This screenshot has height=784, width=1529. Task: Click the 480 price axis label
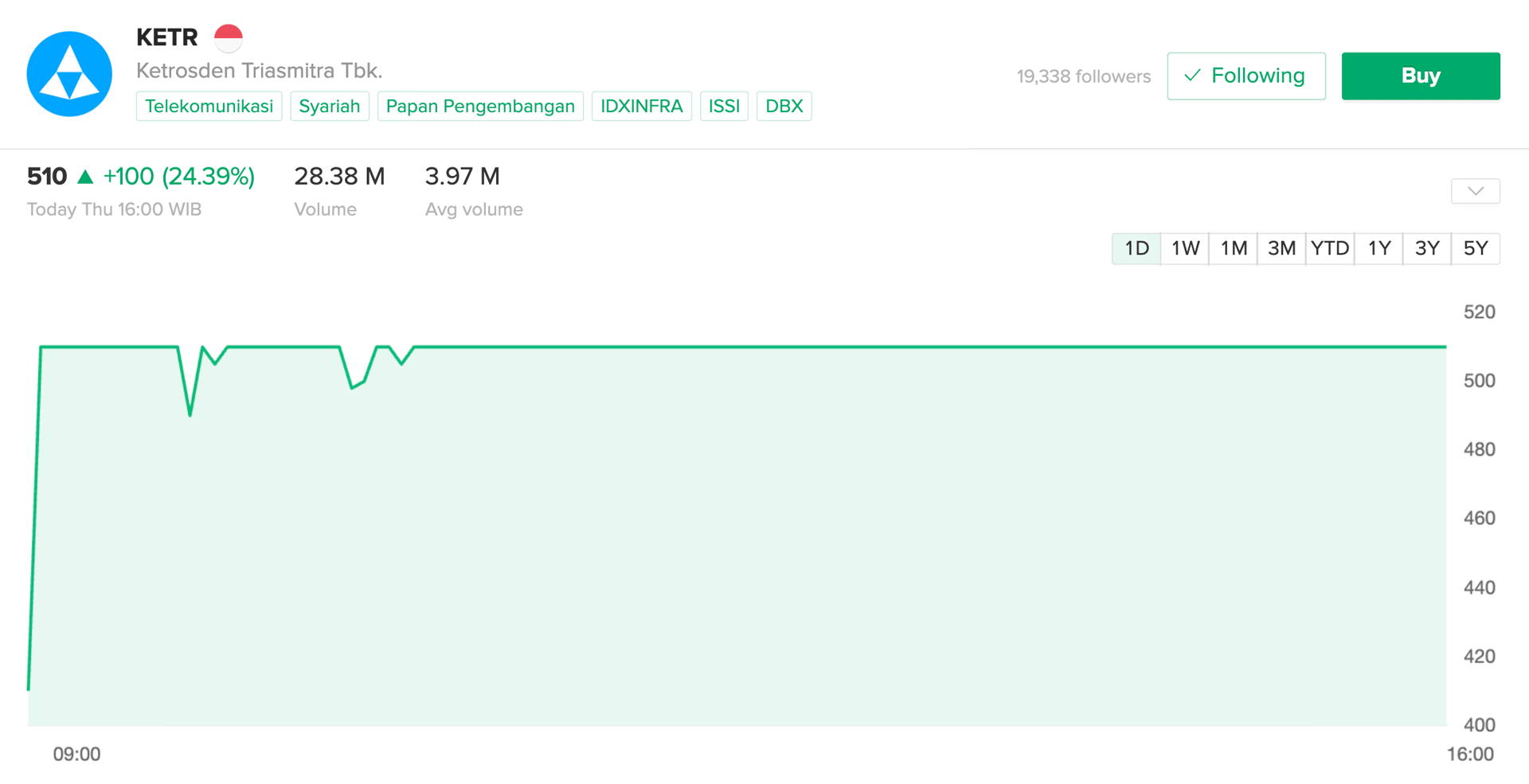pos(1480,450)
